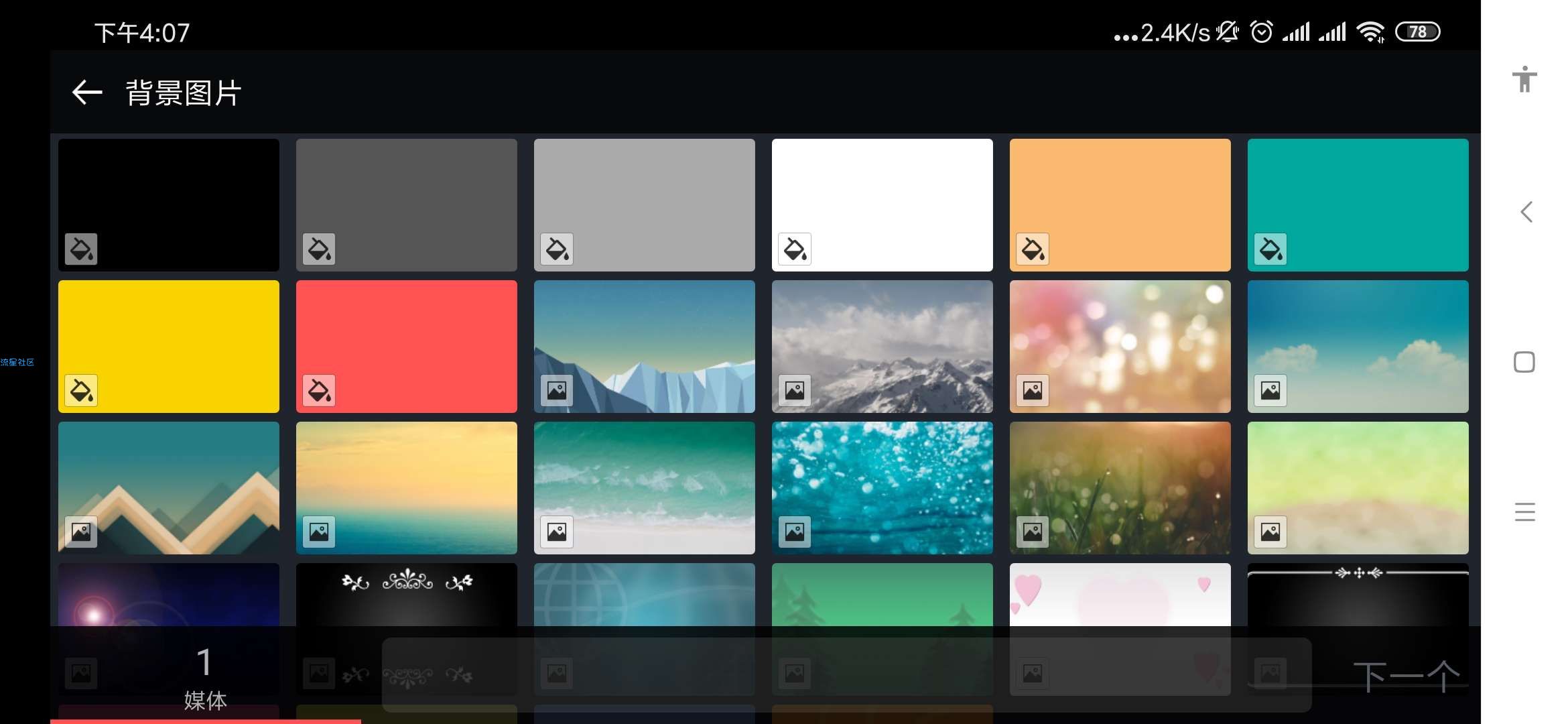The width and height of the screenshot is (1568, 724).
Task: Tap paint bucket icon on yellow swatch
Action: pyautogui.click(x=81, y=390)
